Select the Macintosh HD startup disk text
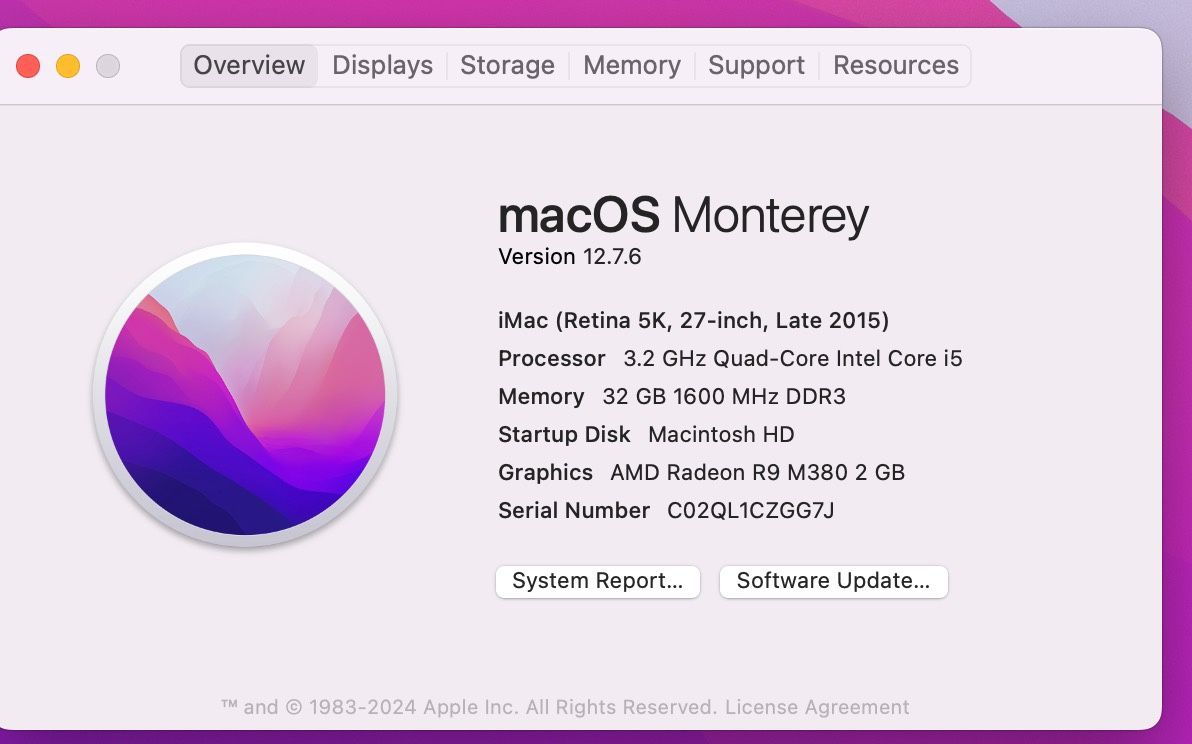The height and width of the screenshot is (744, 1192). pos(645,434)
